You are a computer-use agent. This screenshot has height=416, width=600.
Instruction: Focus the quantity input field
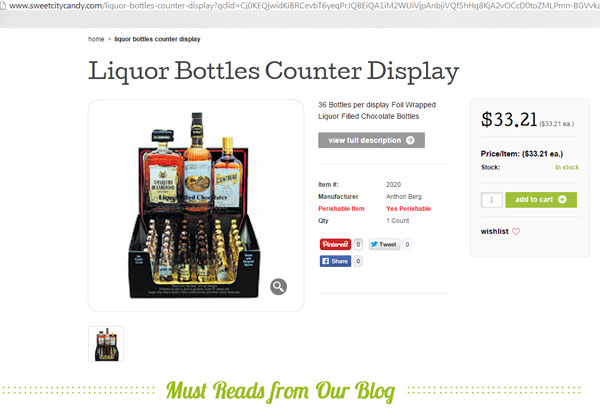point(491,200)
